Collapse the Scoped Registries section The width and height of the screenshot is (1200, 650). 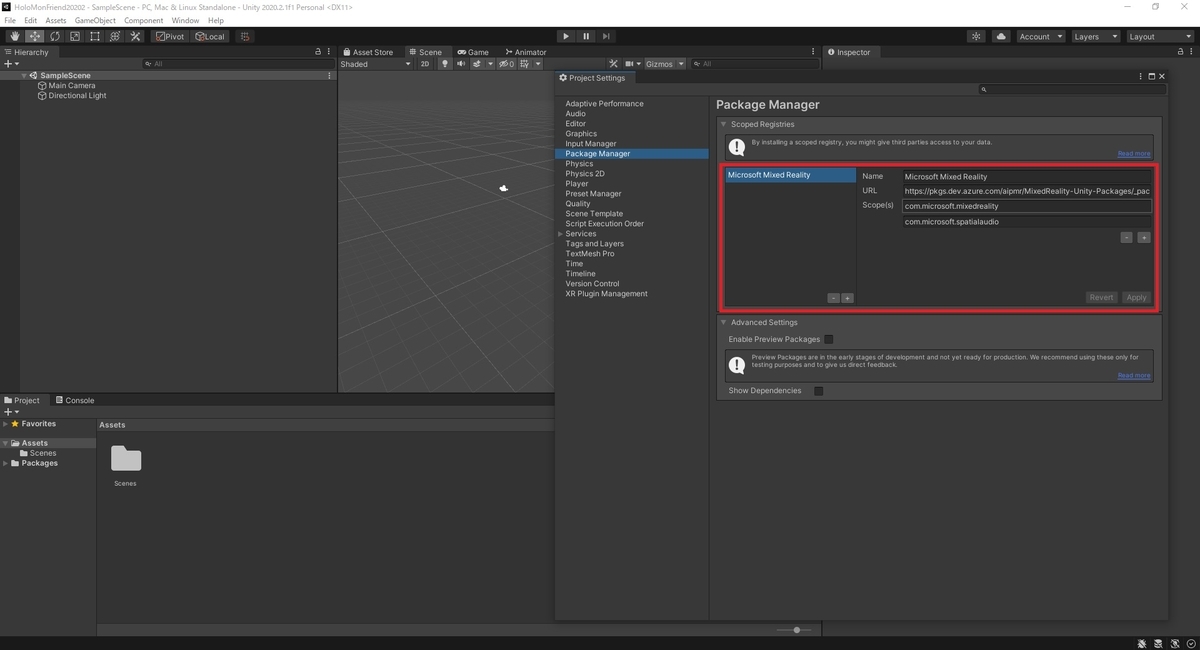click(724, 124)
